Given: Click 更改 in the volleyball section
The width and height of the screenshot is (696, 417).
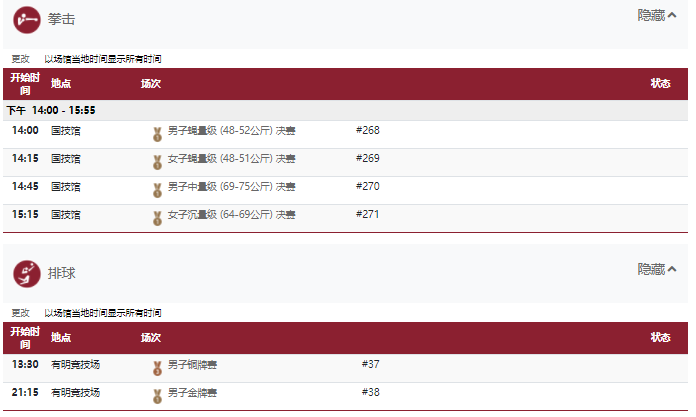Looking at the screenshot, I should (20, 313).
